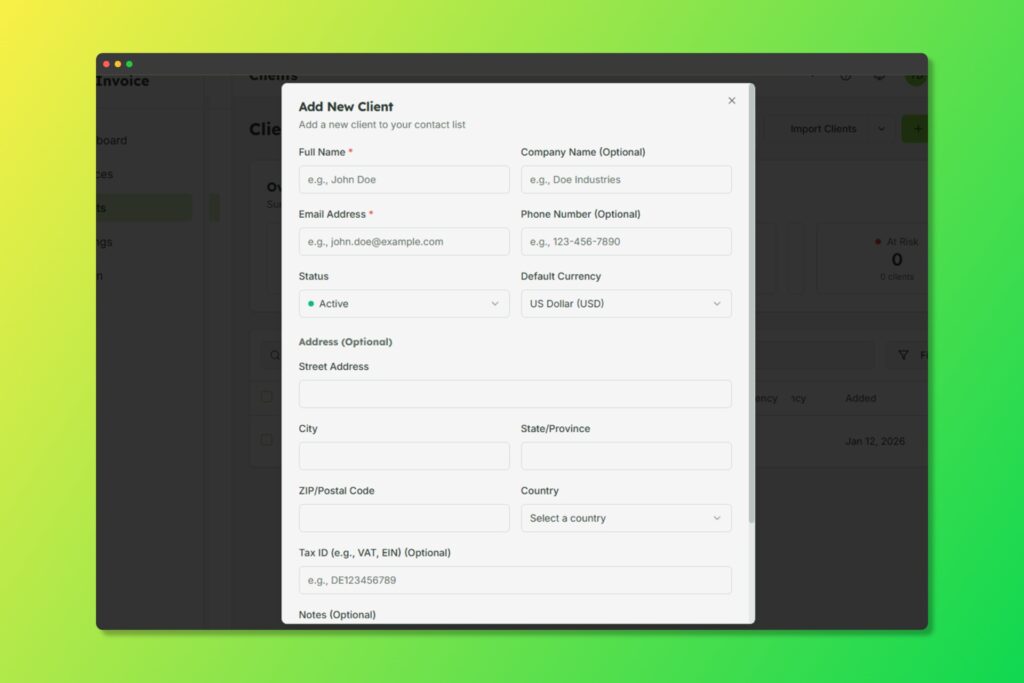Expand the Default Currency dropdown
The height and width of the screenshot is (683, 1024).
pos(626,304)
